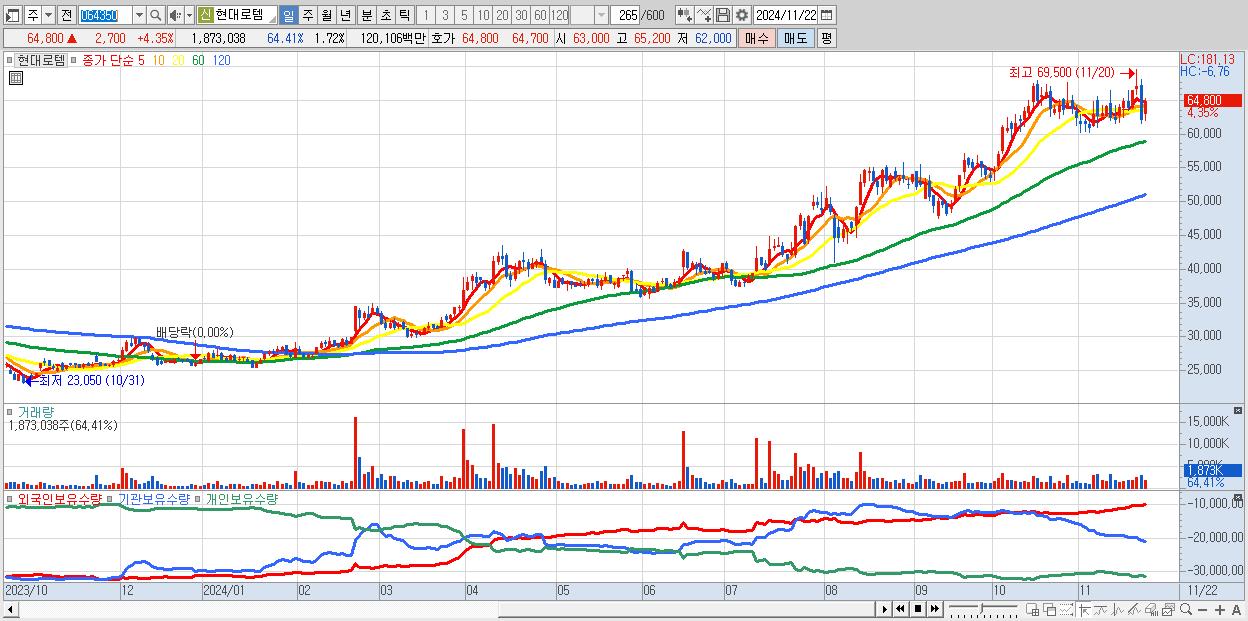Click the 매도 sell button
The image size is (1248, 621).
795,38
